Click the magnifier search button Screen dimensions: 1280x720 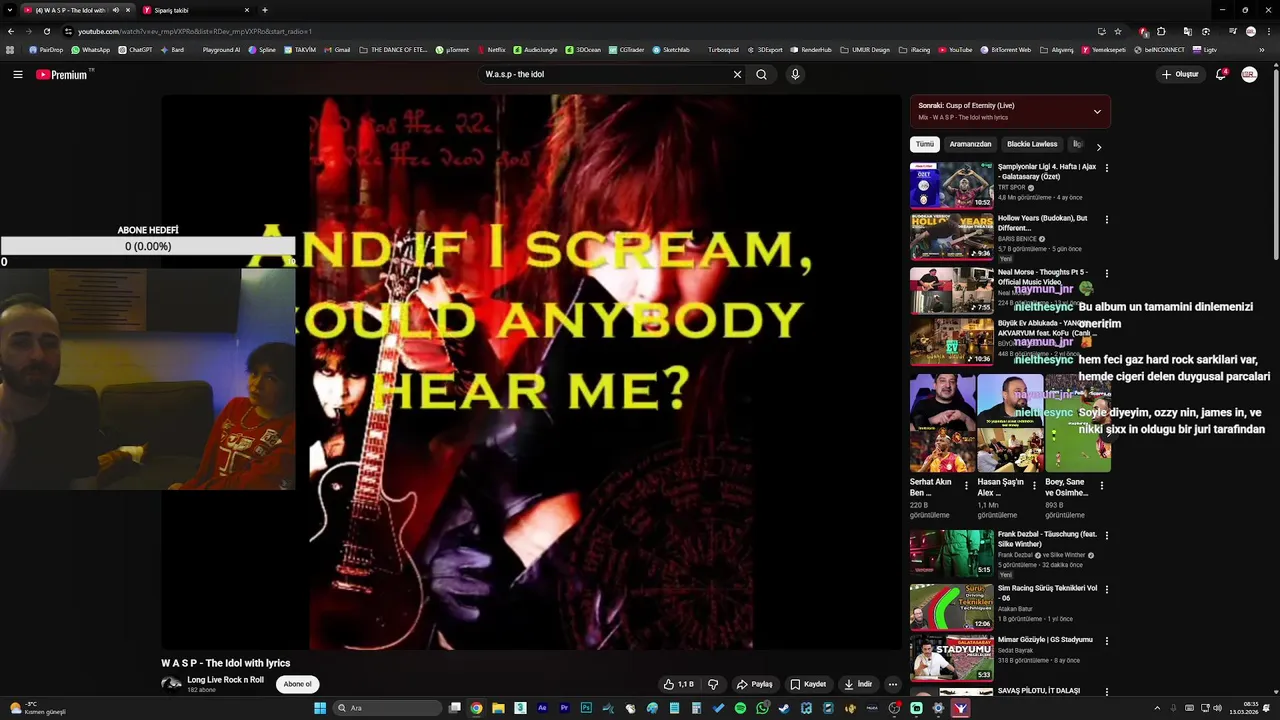tap(761, 74)
